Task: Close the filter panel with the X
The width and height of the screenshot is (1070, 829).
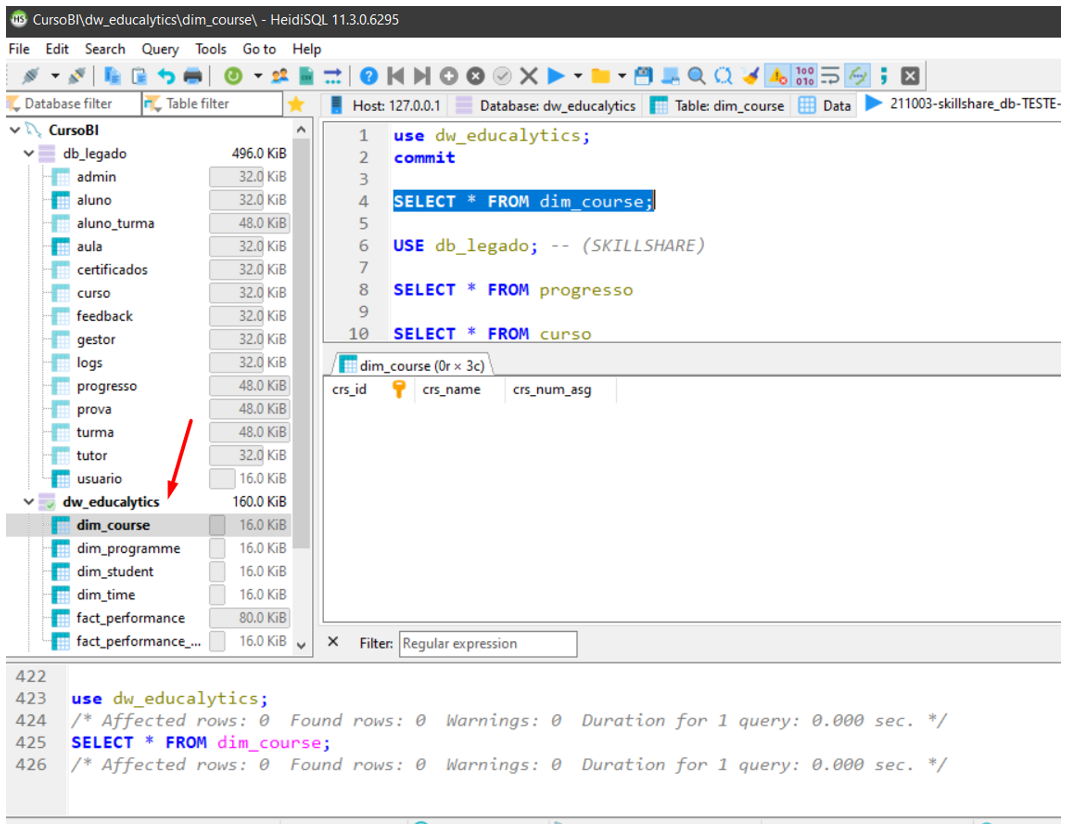Action: pos(333,641)
